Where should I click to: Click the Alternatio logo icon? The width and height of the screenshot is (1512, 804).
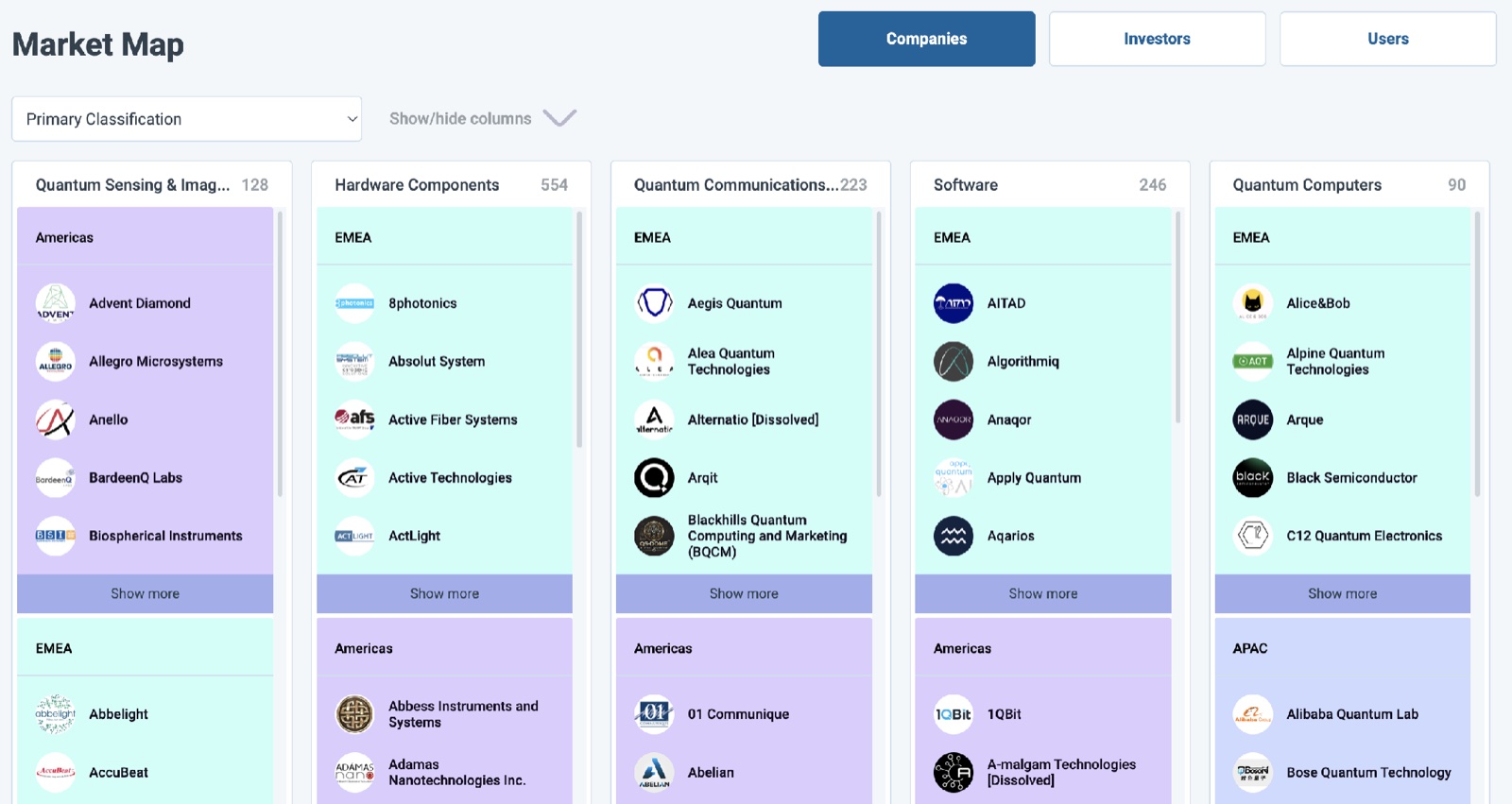point(654,419)
